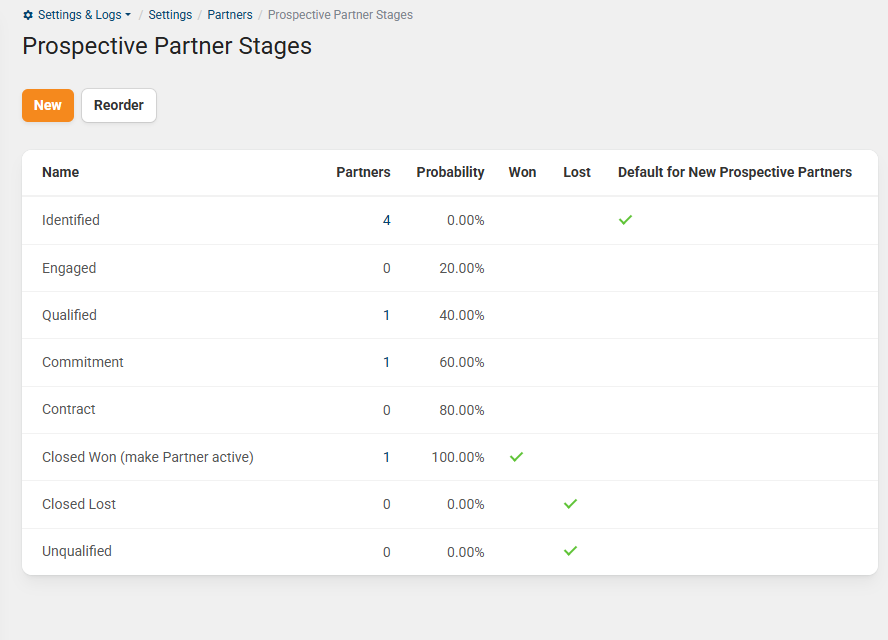Screen dimensions: 888x640
Task: Open the Partners breadcrumb link
Action: pyautogui.click(x=230, y=15)
